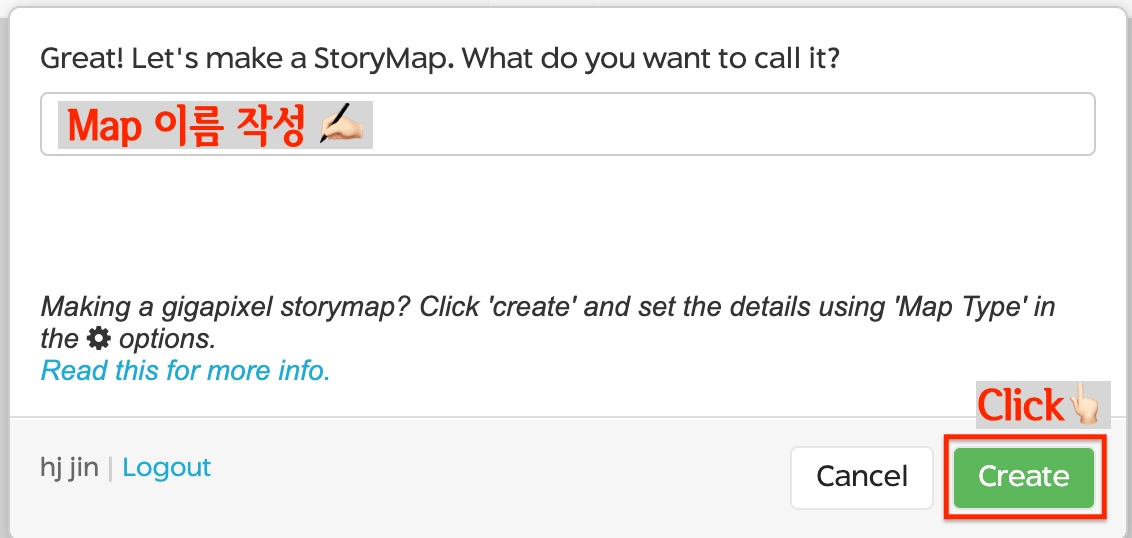Image resolution: width=1132 pixels, height=538 pixels.
Task: Open the "Read this for more info" link
Action: click(185, 371)
